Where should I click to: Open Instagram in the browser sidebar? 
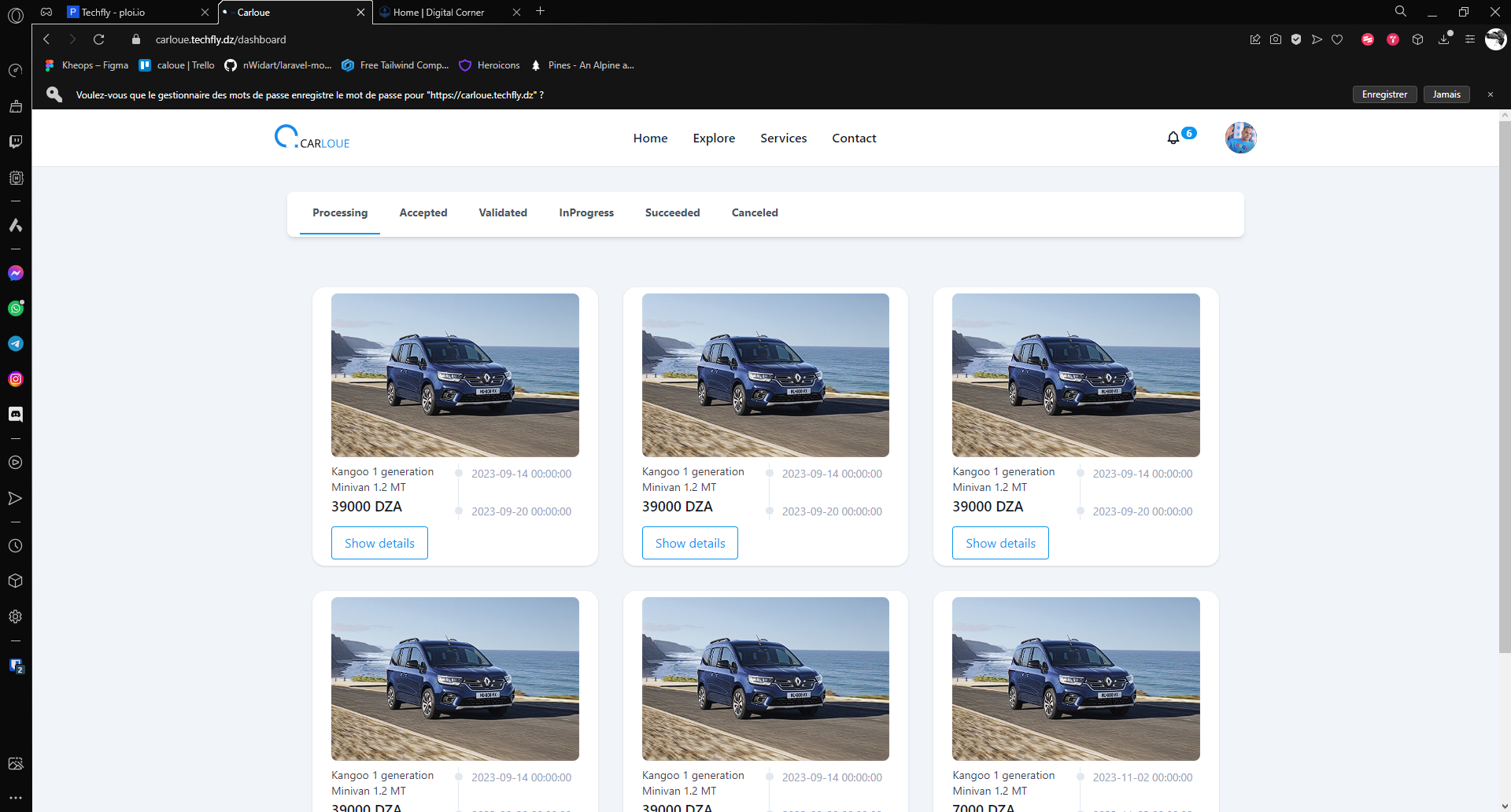tap(16, 379)
